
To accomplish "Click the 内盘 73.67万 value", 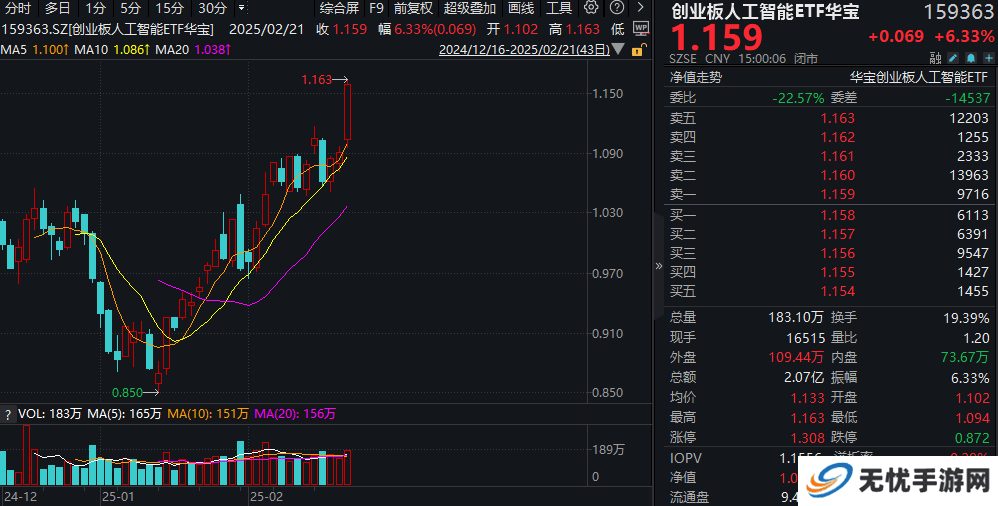I will coord(964,357).
